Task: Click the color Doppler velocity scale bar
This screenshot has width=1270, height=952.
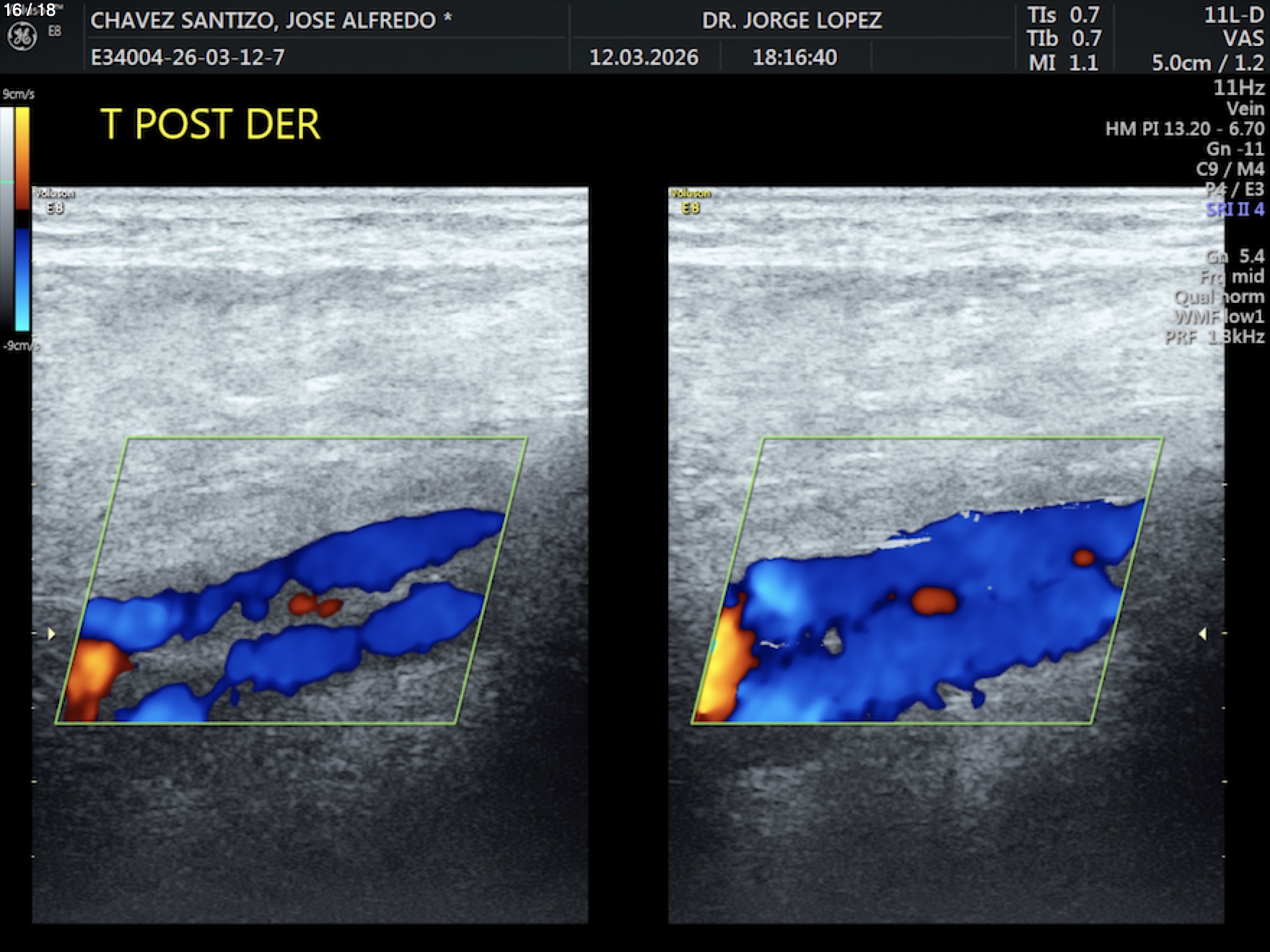Action: click(x=22, y=219)
